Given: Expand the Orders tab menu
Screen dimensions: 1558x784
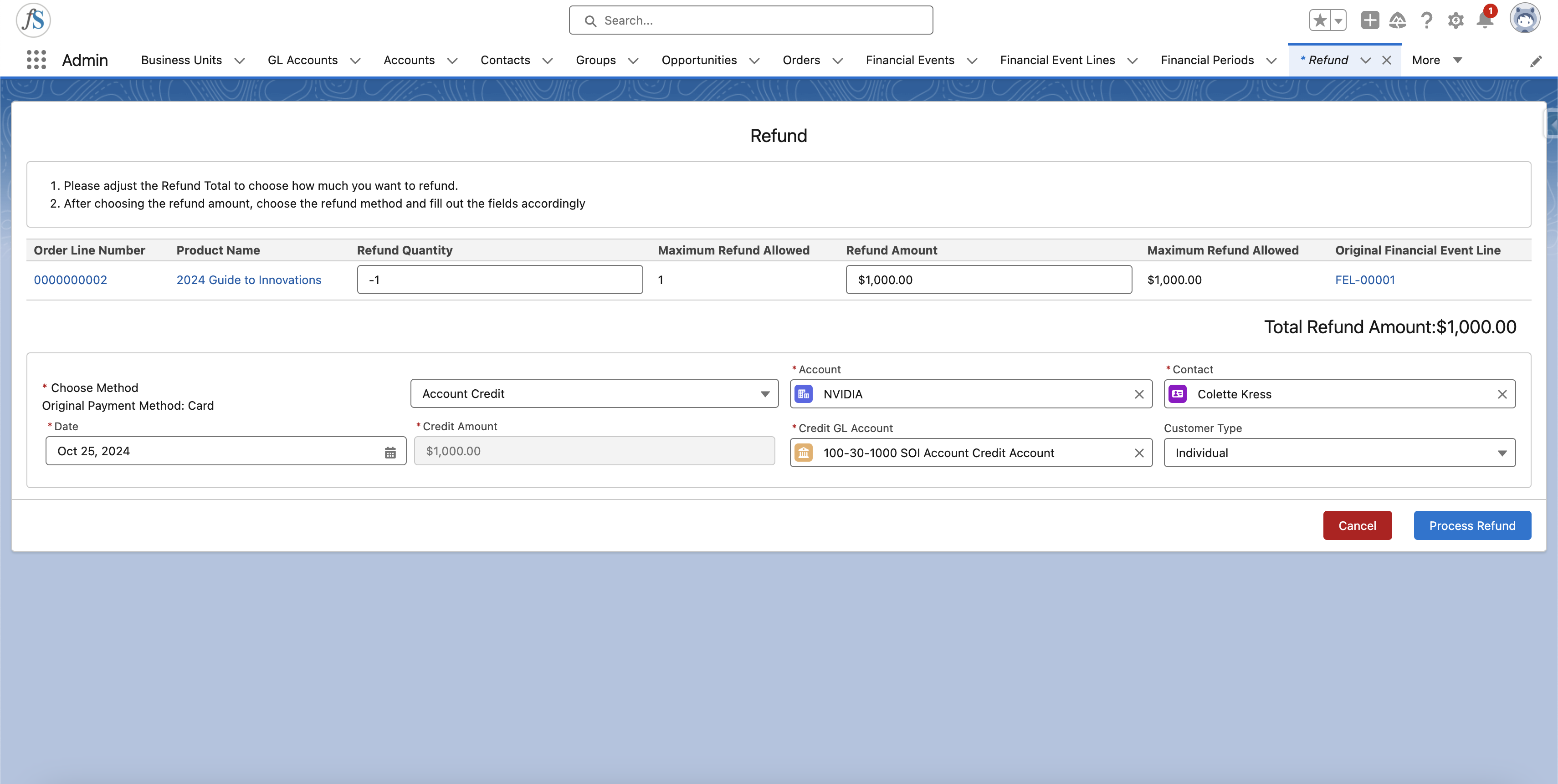Looking at the screenshot, I should [x=838, y=61].
